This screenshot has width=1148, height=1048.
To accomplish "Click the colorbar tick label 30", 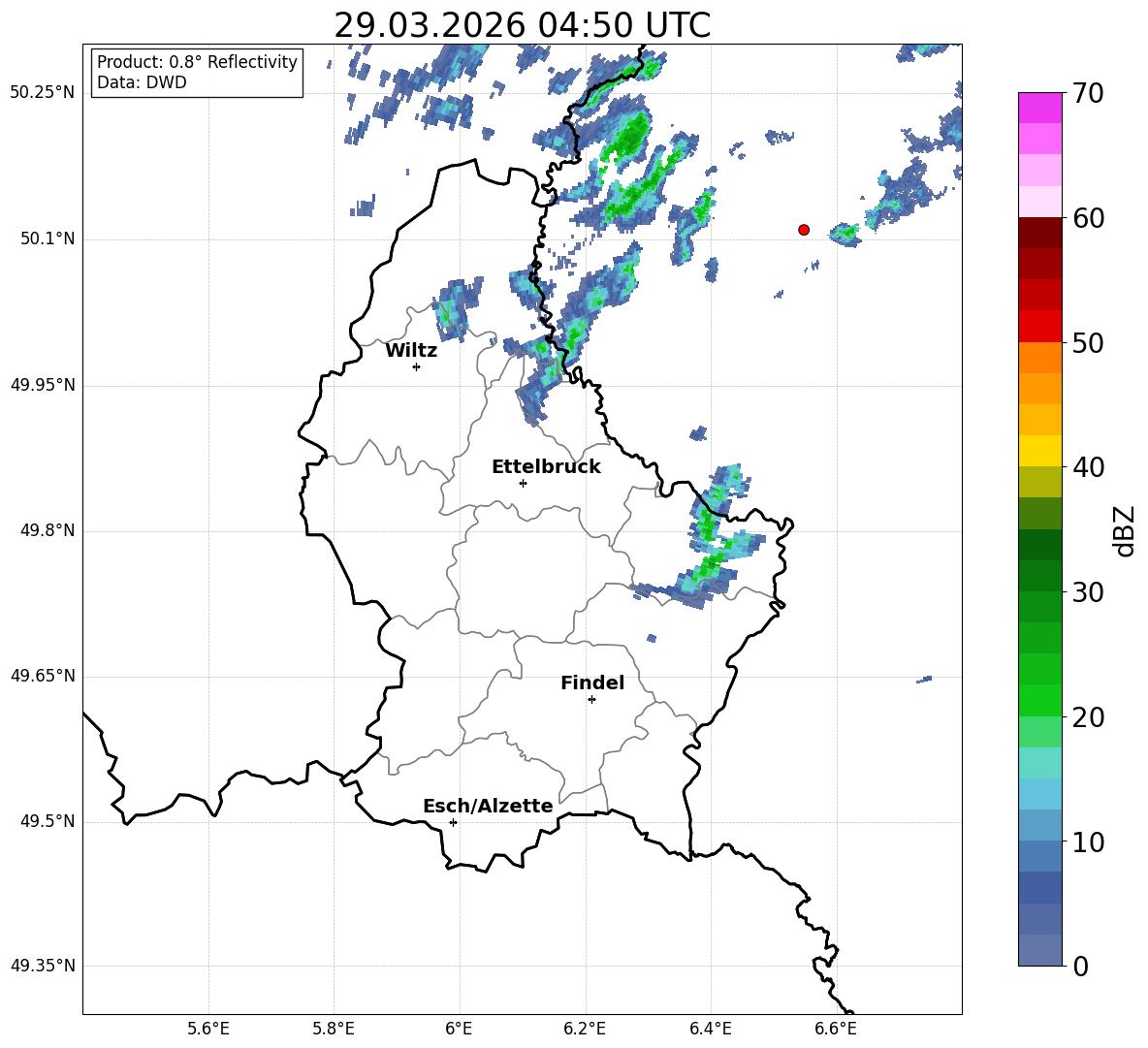I will [x=1088, y=592].
